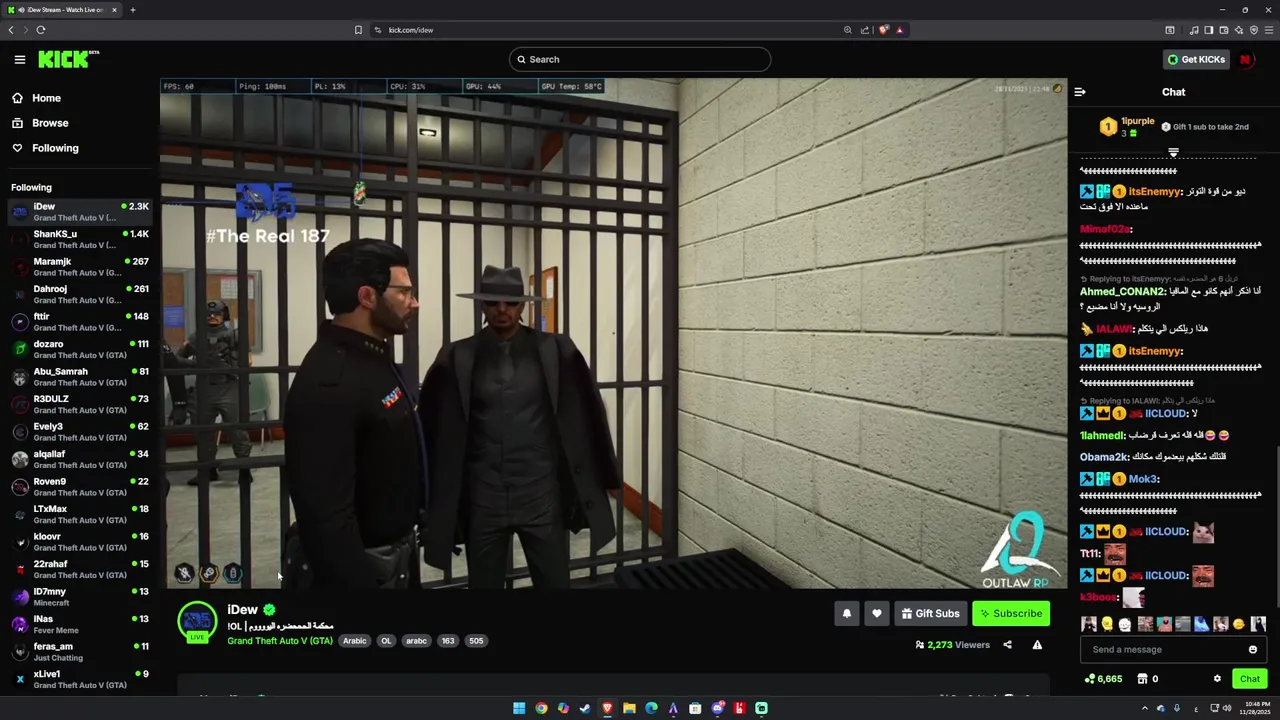The height and width of the screenshot is (720, 1280).
Task: Open Maramjk channel in following list
Action: 80,267
